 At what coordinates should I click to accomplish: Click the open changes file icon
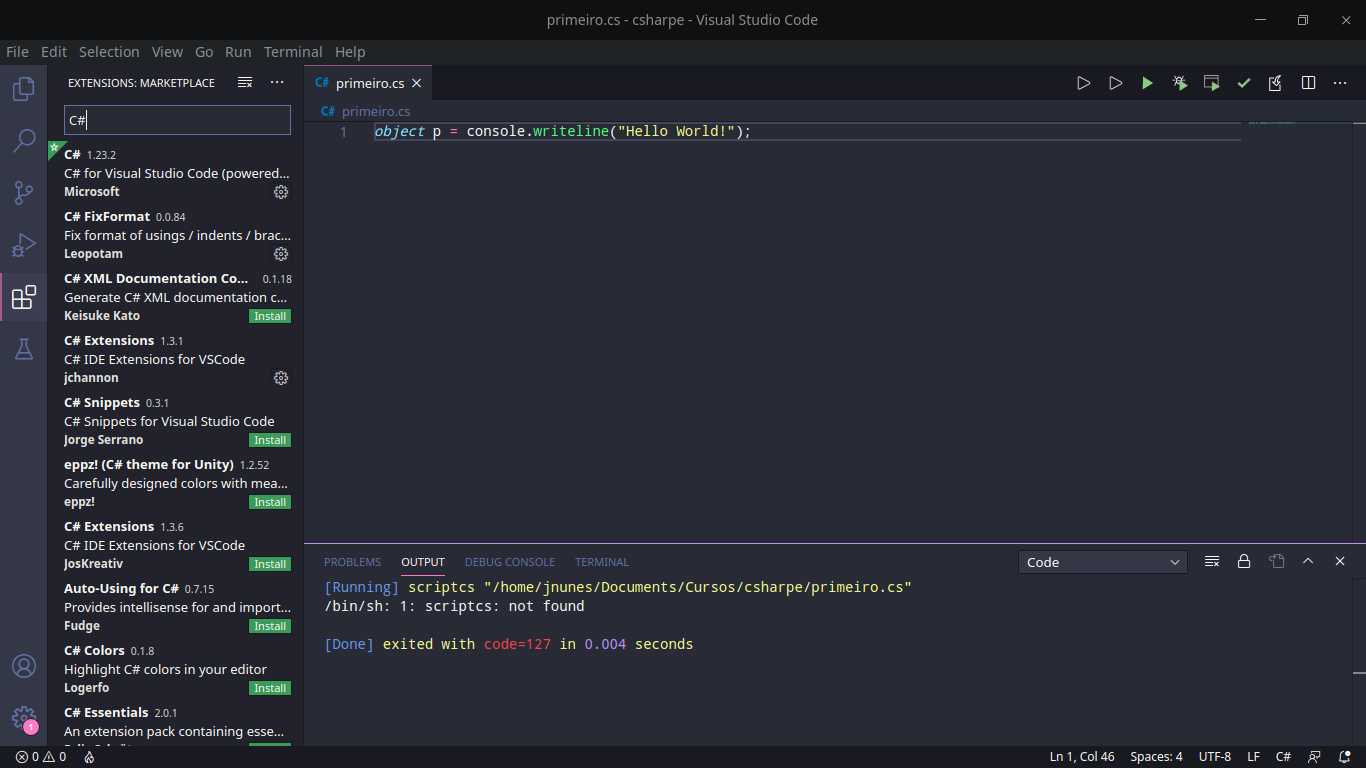click(x=1276, y=83)
